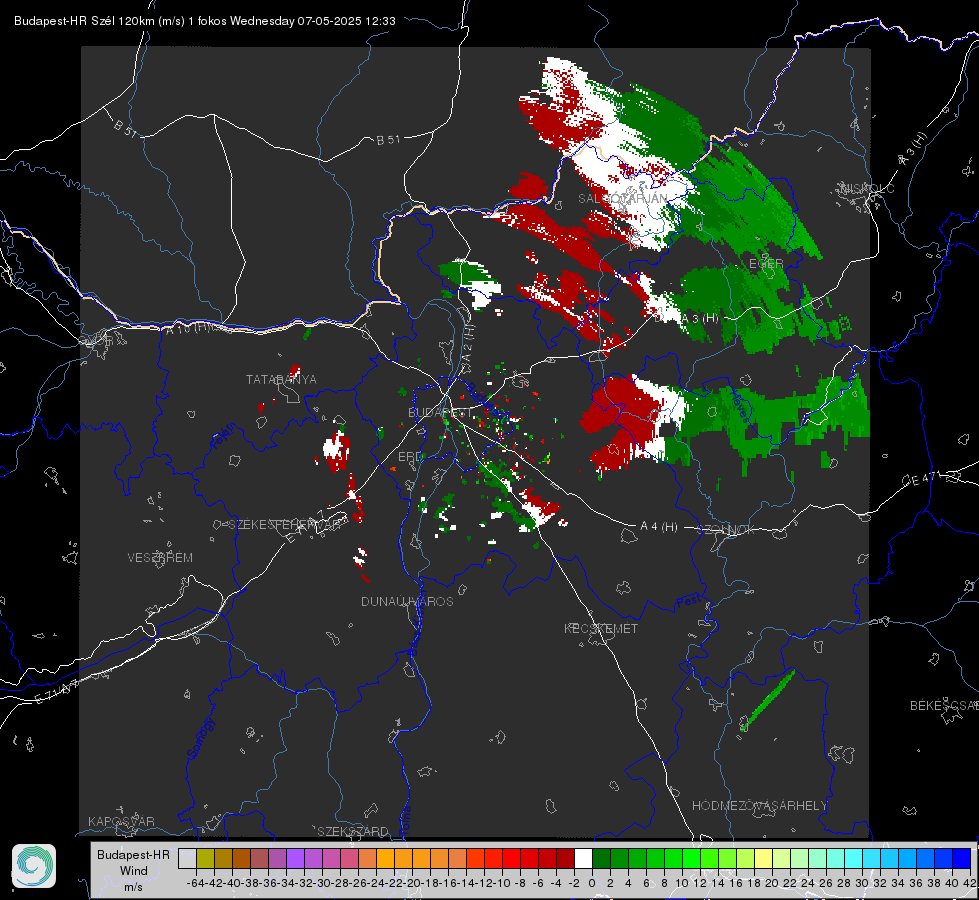Select the yellow swatch between 18 and 20
The width and height of the screenshot is (979, 900).
click(764, 858)
